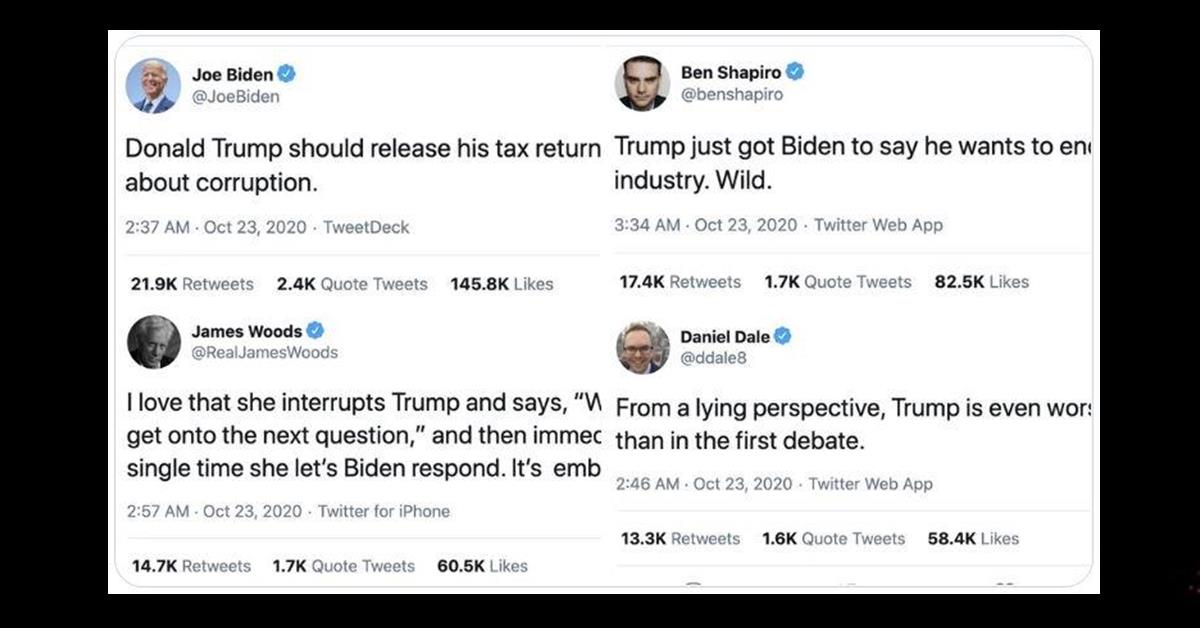Open the 13.3K Retweets on Dale's tweet
This screenshot has height=628, width=1200.
click(x=680, y=538)
